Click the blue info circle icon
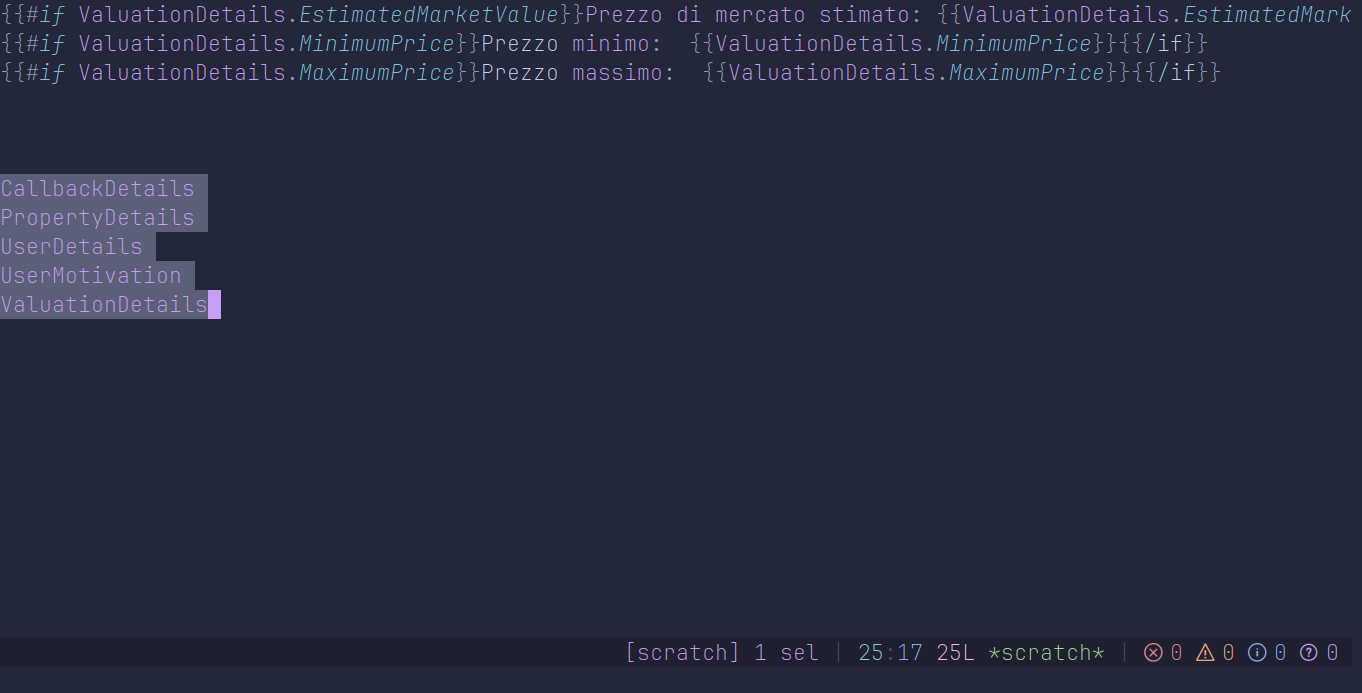 (1257, 653)
